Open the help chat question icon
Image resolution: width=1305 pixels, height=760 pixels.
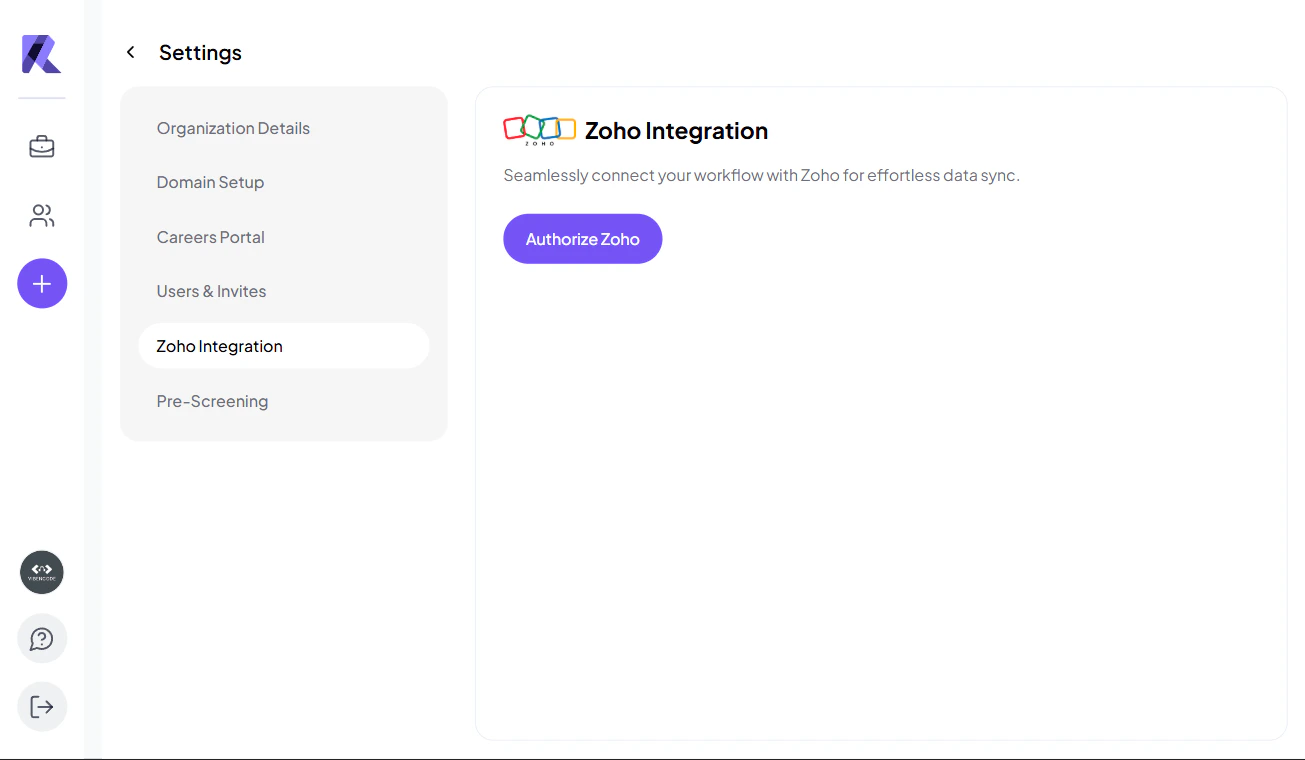(x=42, y=639)
